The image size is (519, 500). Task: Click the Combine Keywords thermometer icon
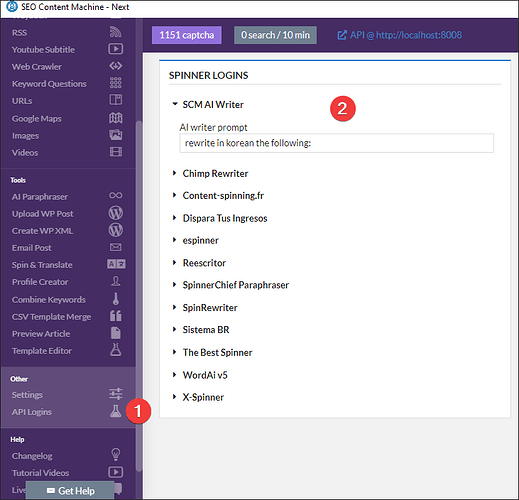point(116,299)
